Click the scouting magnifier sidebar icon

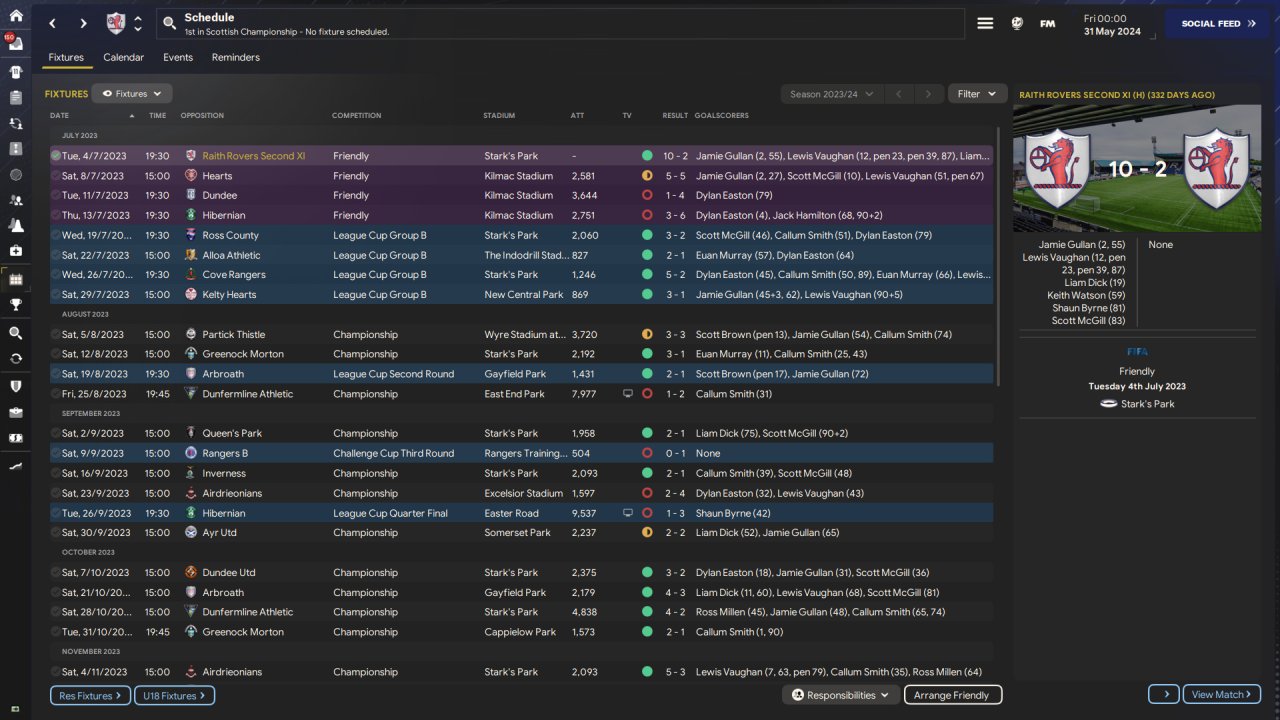15,333
